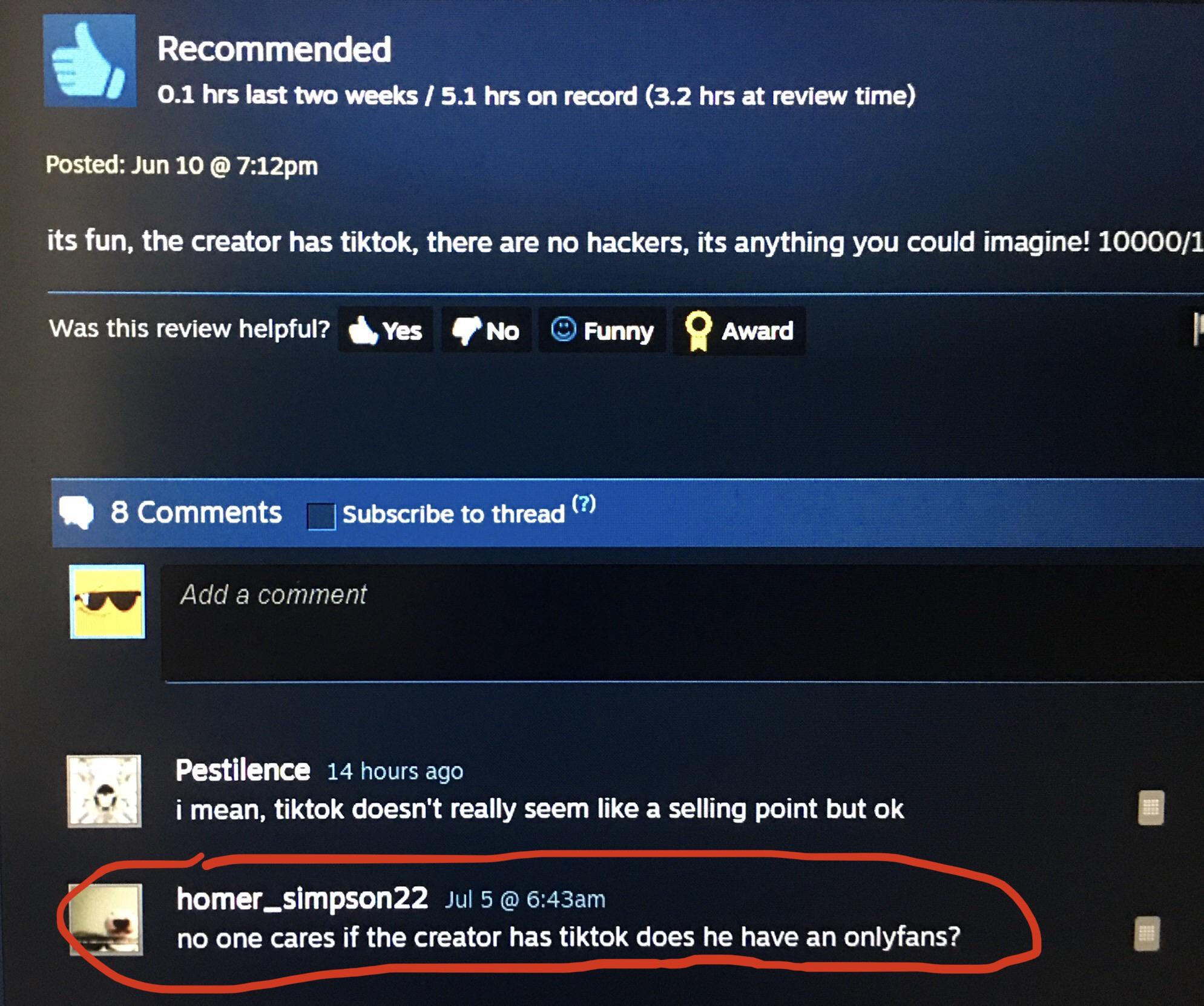This screenshot has height=1006, width=1204.
Task: Open the Pestilence username link
Action: pos(243,770)
